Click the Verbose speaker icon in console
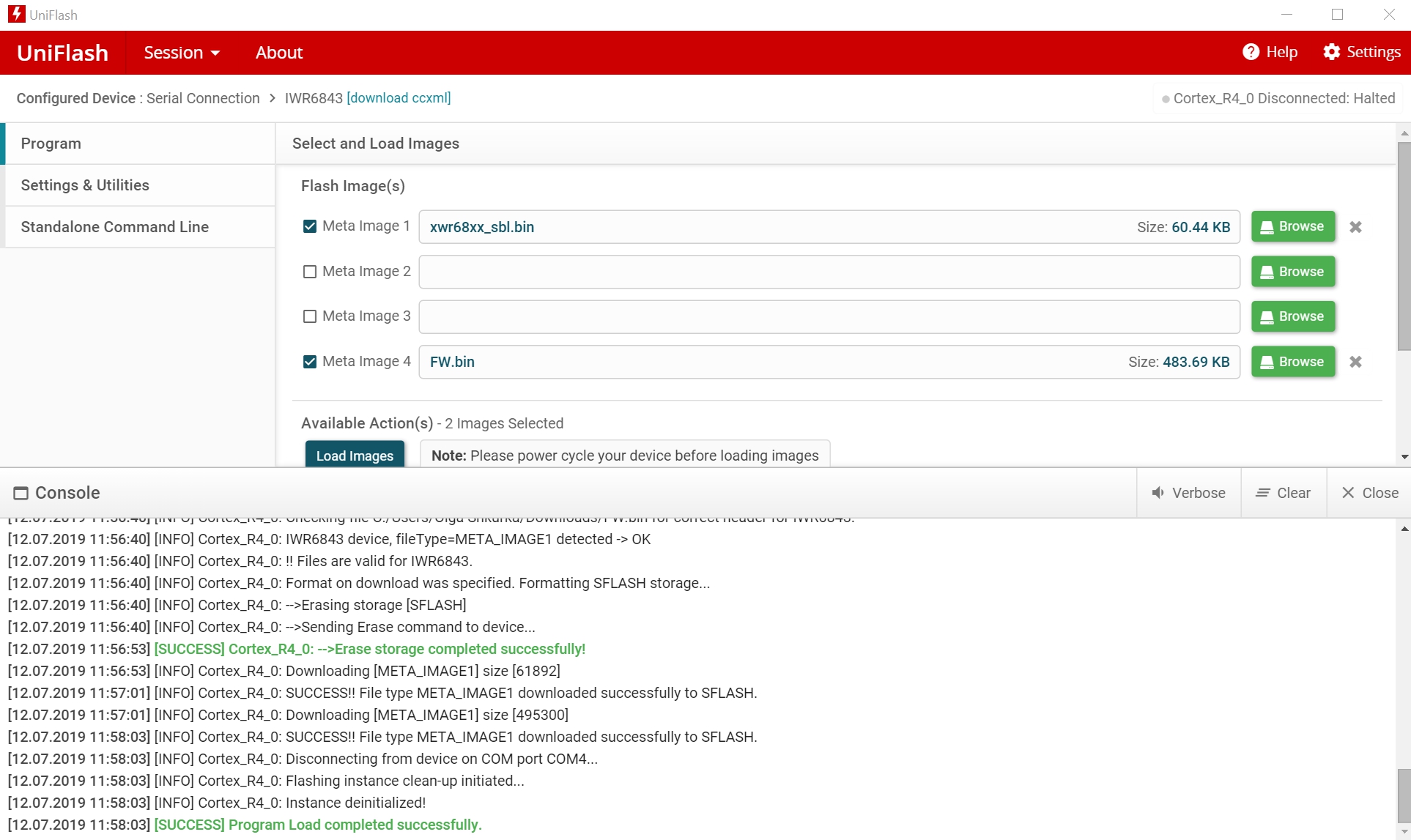Image resolution: width=1411 pixels, height=840 pixels. [x=1159, y=492]
